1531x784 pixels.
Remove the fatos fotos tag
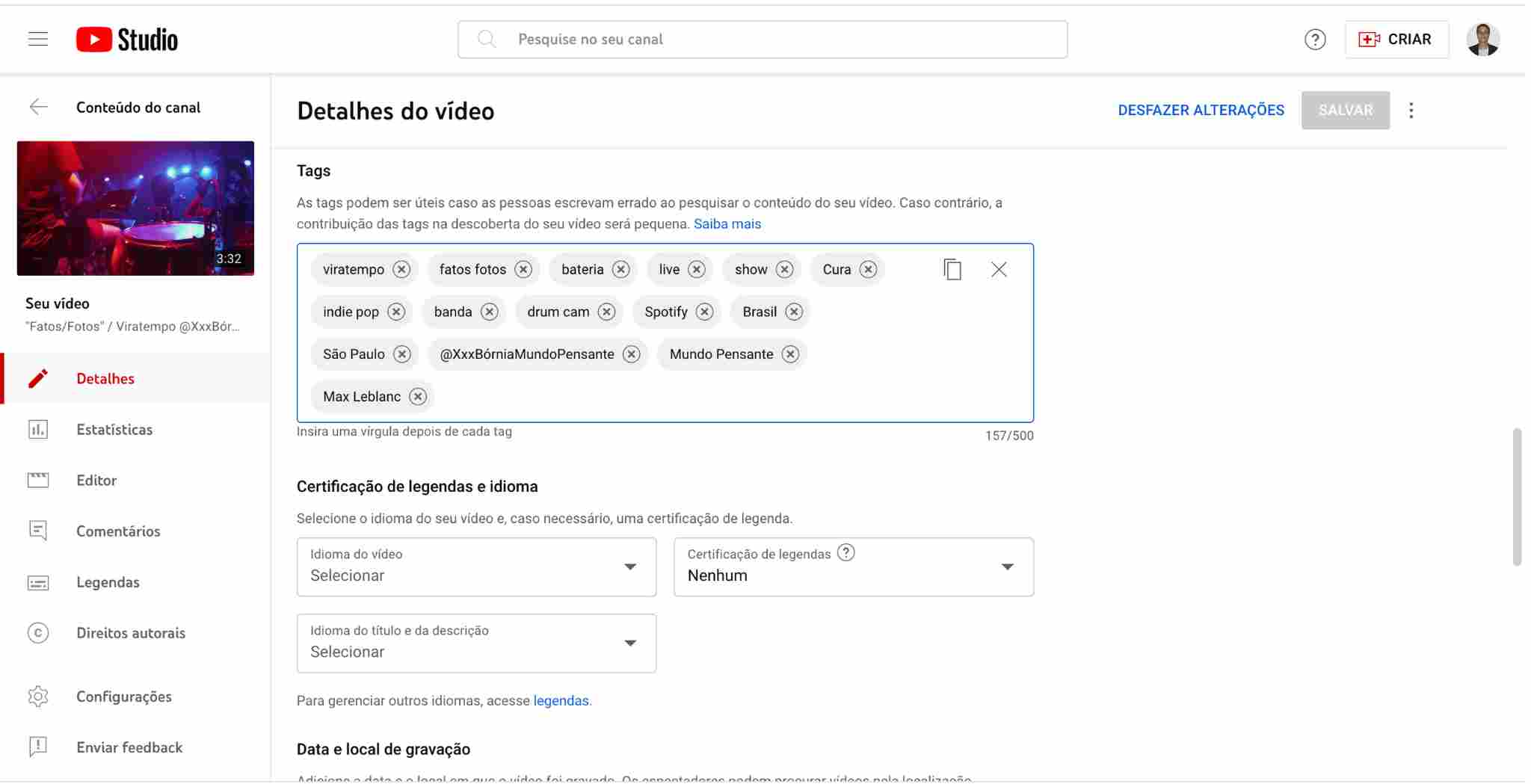click(x=523, y=269)
